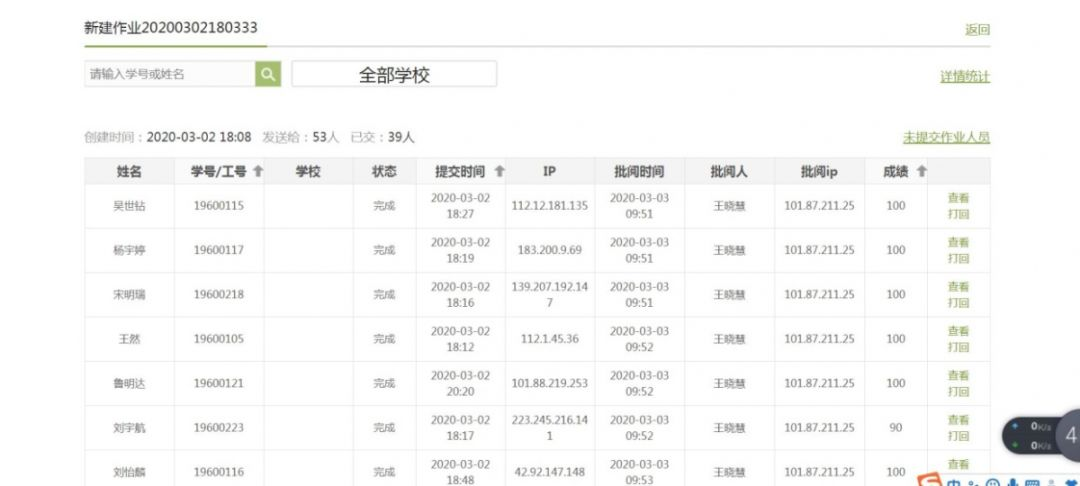
Task: Click the 新建作业20200302180333 tab title
Action: pyautogui.click(x=171, y=28)
